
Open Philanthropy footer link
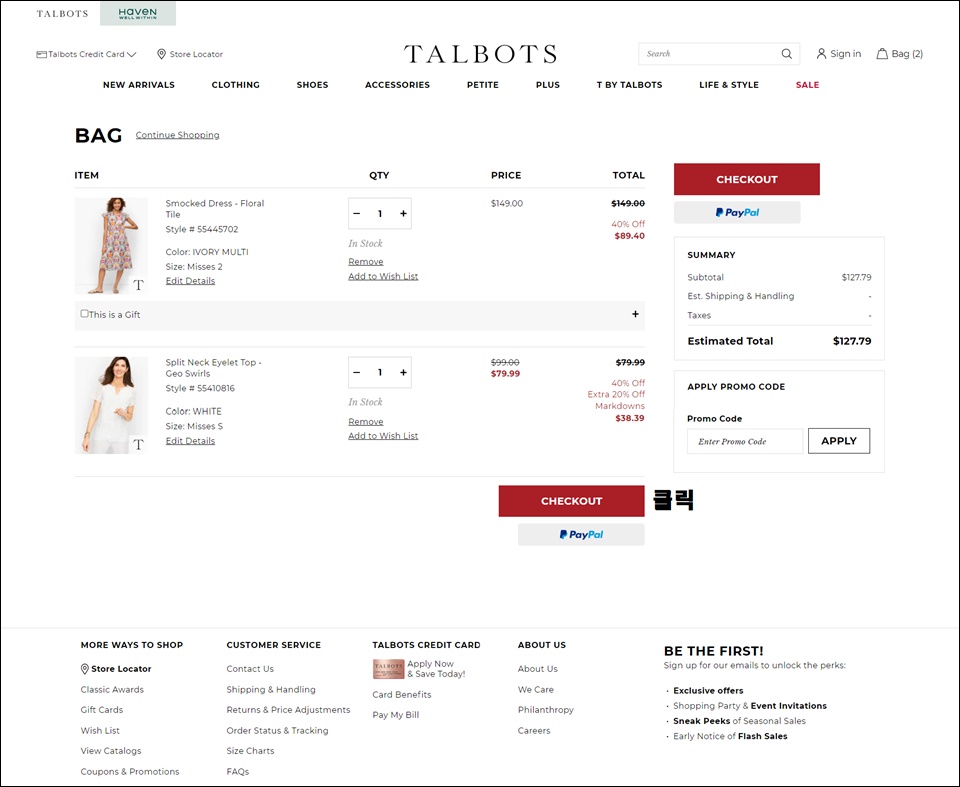[x=546, y=710]
